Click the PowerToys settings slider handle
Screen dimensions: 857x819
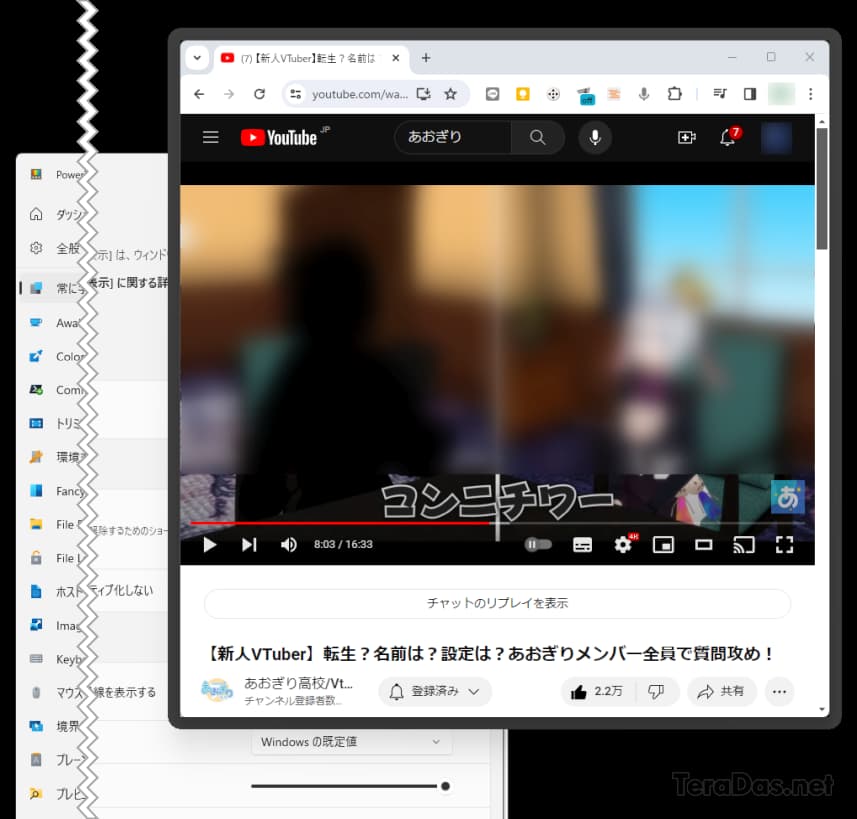(x=445, y=786)
